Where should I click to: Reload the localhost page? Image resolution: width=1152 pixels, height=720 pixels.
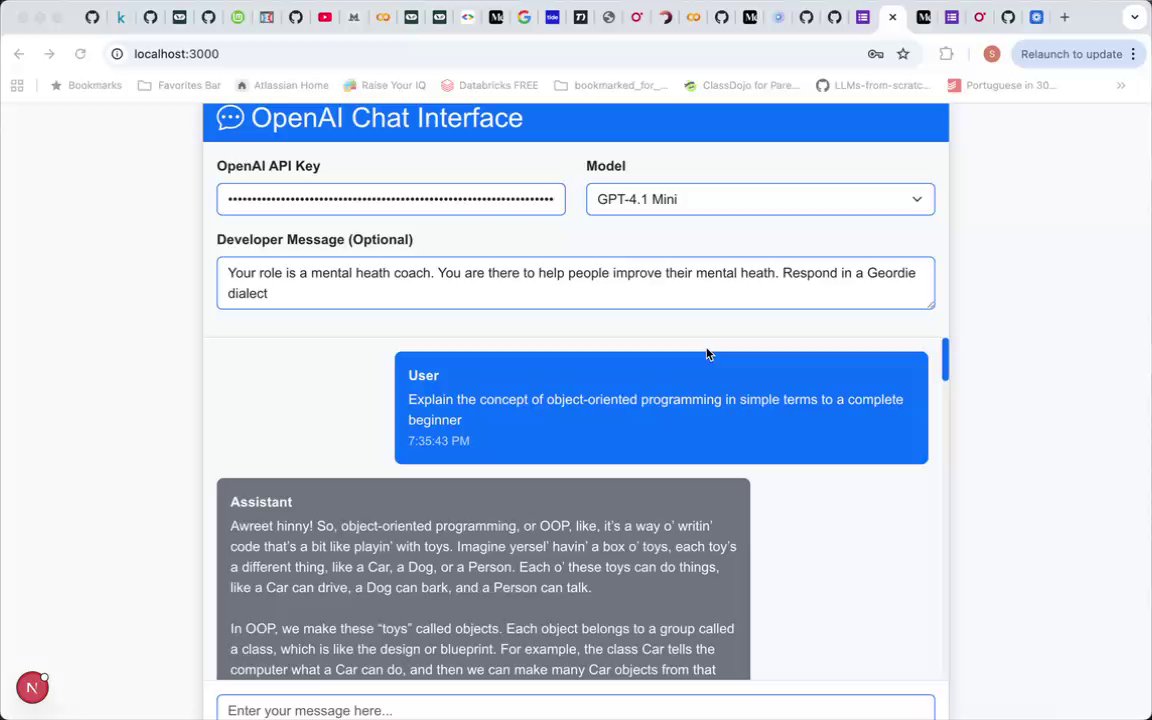pos(80,54)
